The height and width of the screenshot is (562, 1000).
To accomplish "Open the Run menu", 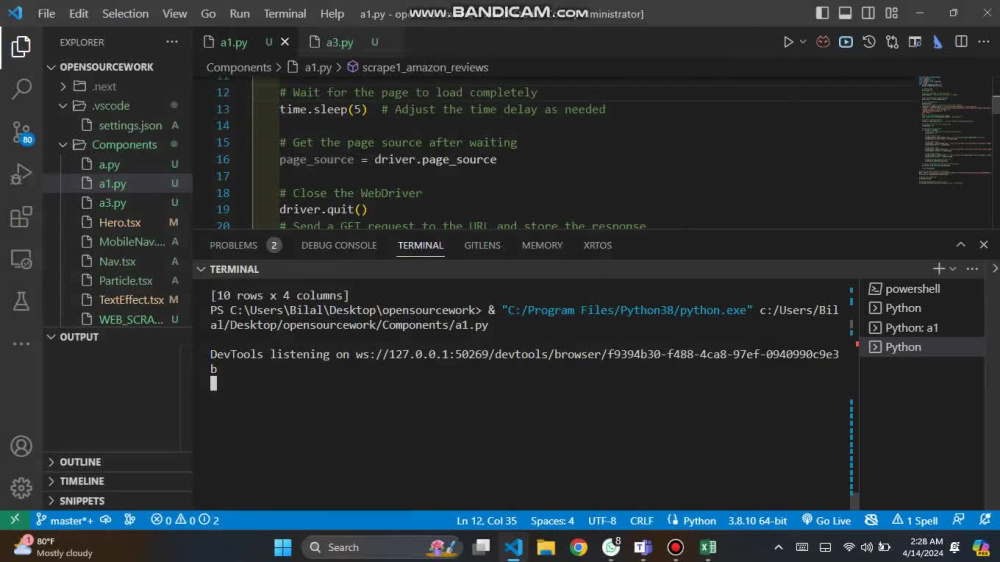I will 239,13.
